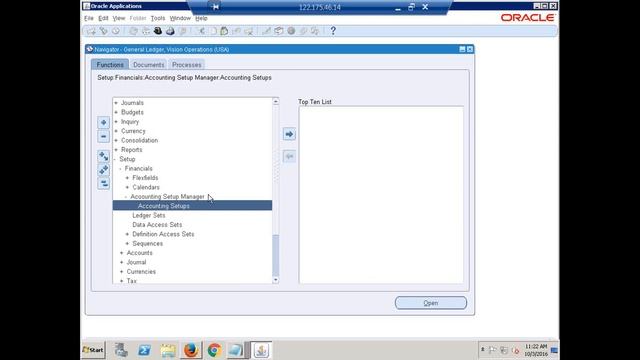This screenshot has width=640, height=360.
Task: Click the Collapse minus button beside tree
Action: pos(104,136)
